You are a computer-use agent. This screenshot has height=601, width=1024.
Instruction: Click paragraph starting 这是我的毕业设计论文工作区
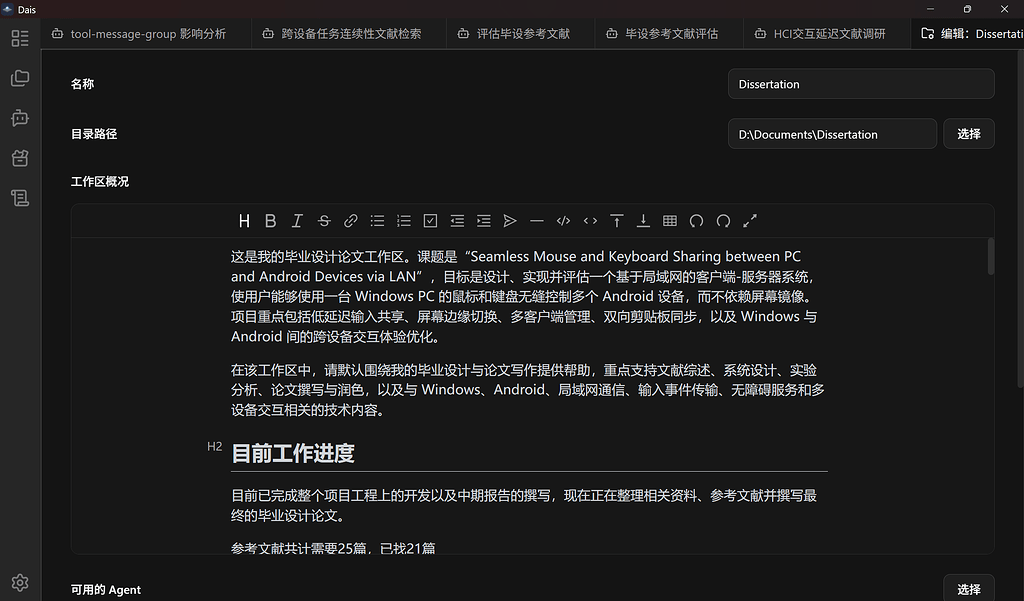524,297
